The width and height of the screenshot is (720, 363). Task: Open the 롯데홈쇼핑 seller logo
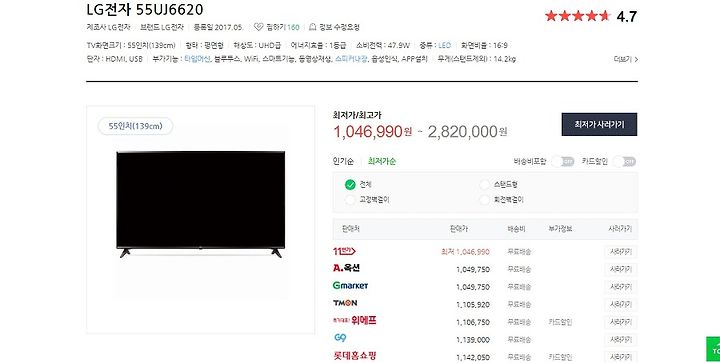(x=354, y=356)
